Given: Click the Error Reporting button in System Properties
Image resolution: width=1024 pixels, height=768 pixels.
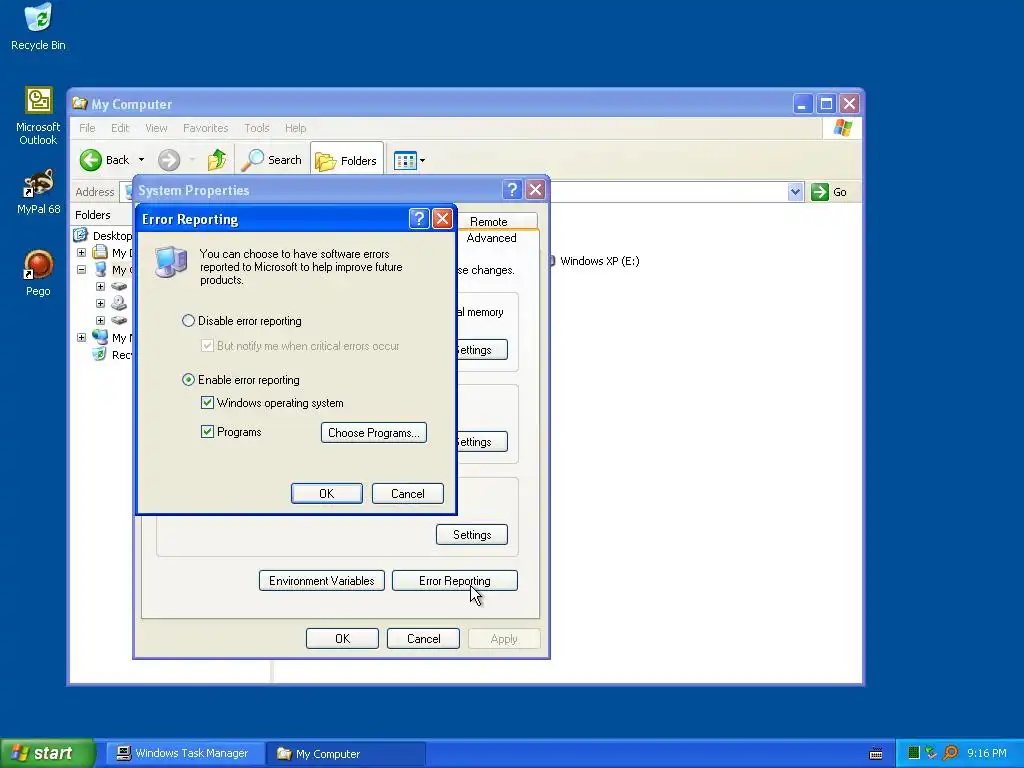Looking at the screenshot, I should click(455, 581).
